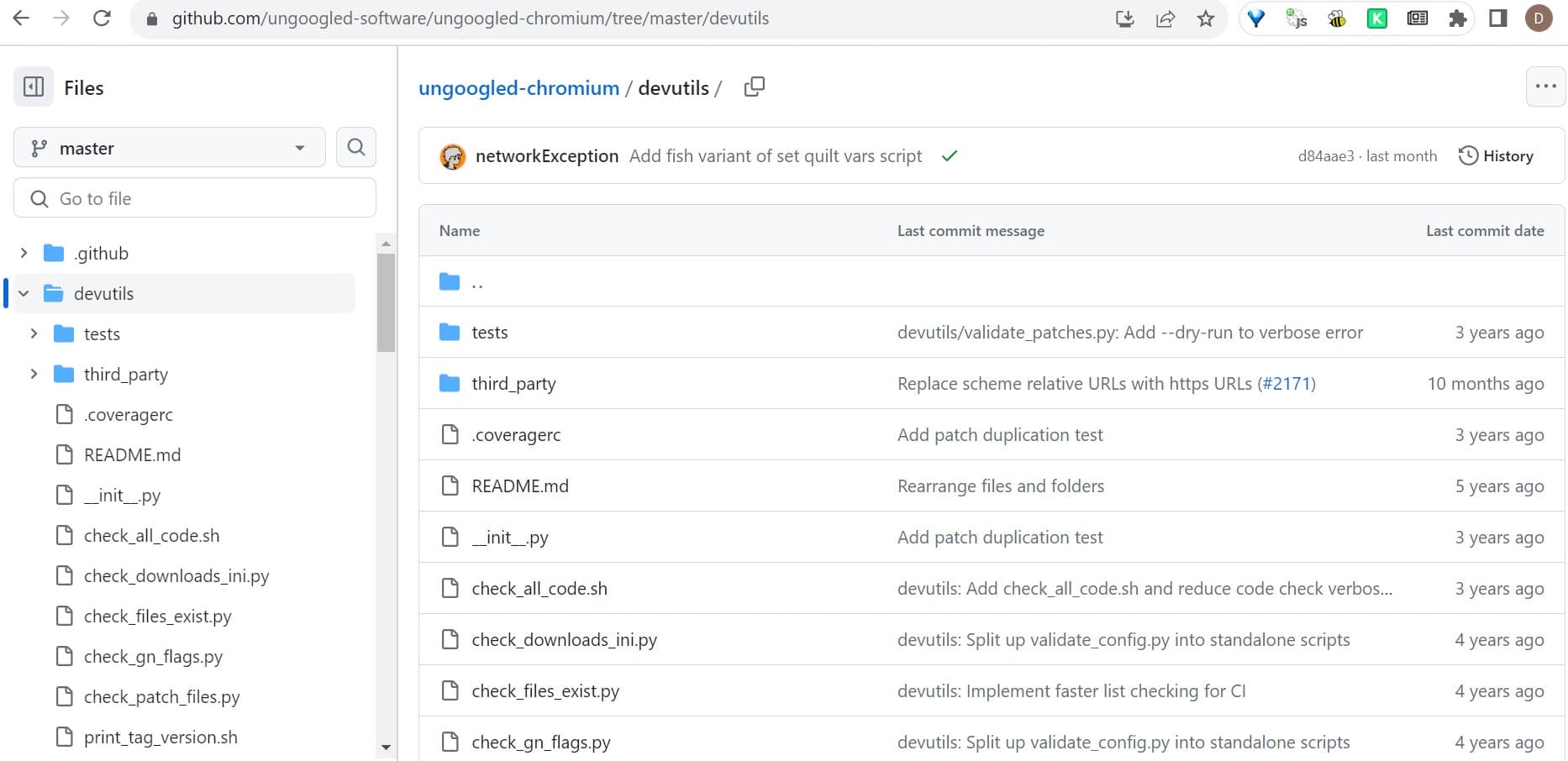Image resolution: width=1568 pixels, height=761 pixels.
Task: Collapse the devutils folder chevron
Action: coord(24,293)
